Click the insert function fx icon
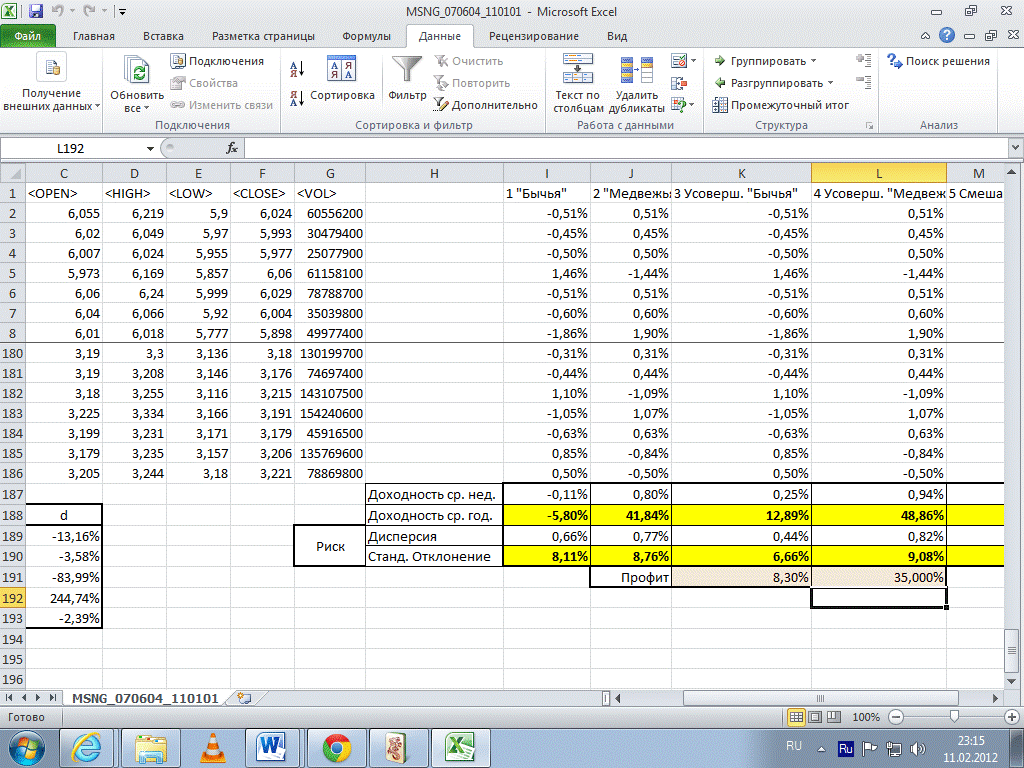The image size is (1024, 768). pyautogui.click(x=232, y=148)
